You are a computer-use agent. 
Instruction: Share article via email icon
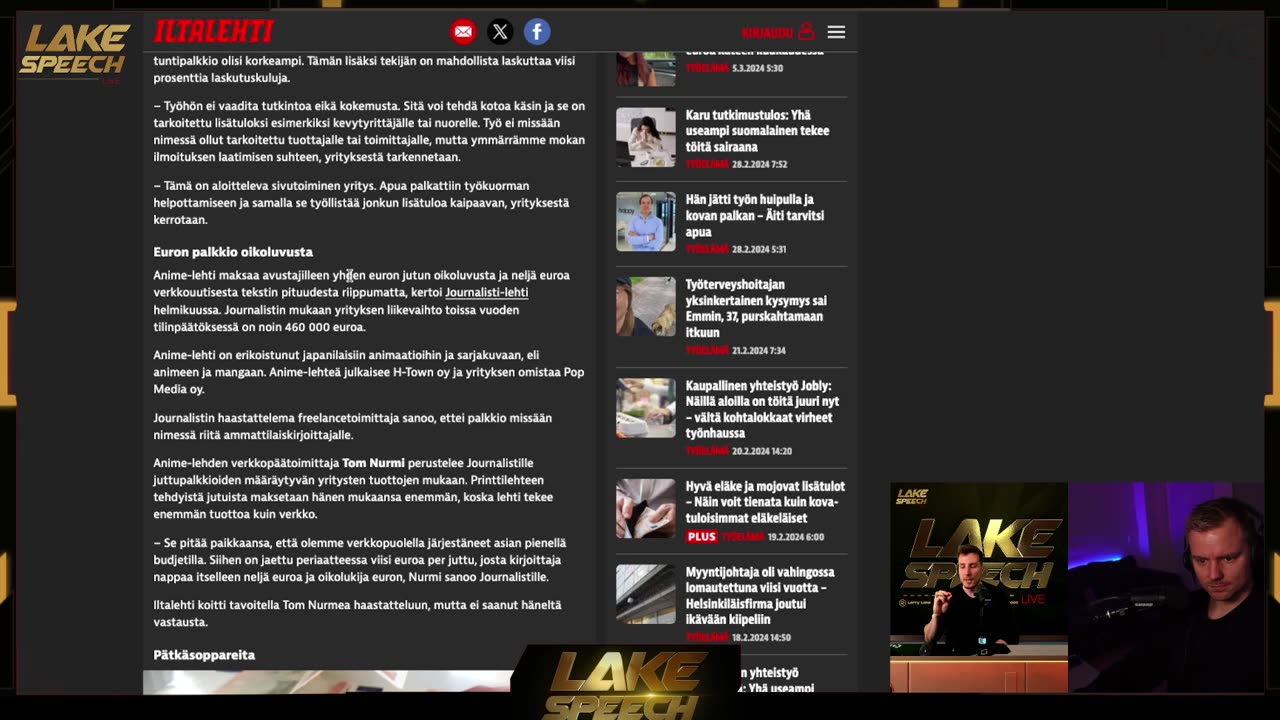(463, 32)
